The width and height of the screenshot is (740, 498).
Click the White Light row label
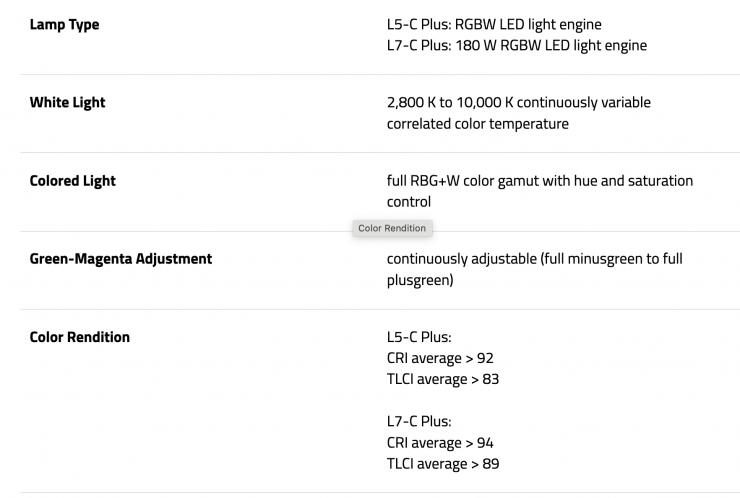(67, 102)
